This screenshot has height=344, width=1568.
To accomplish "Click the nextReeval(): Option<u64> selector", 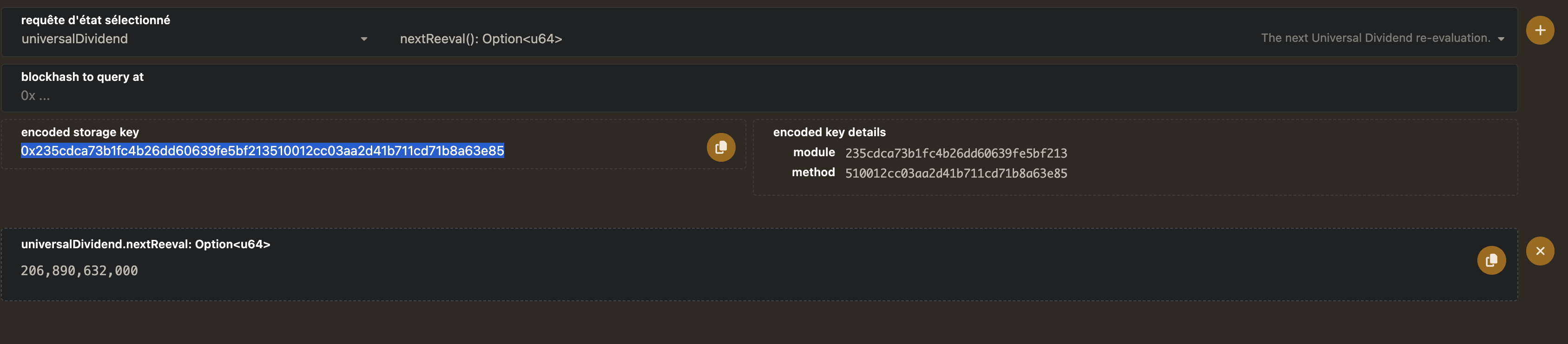I will click(x=481, y=39).
